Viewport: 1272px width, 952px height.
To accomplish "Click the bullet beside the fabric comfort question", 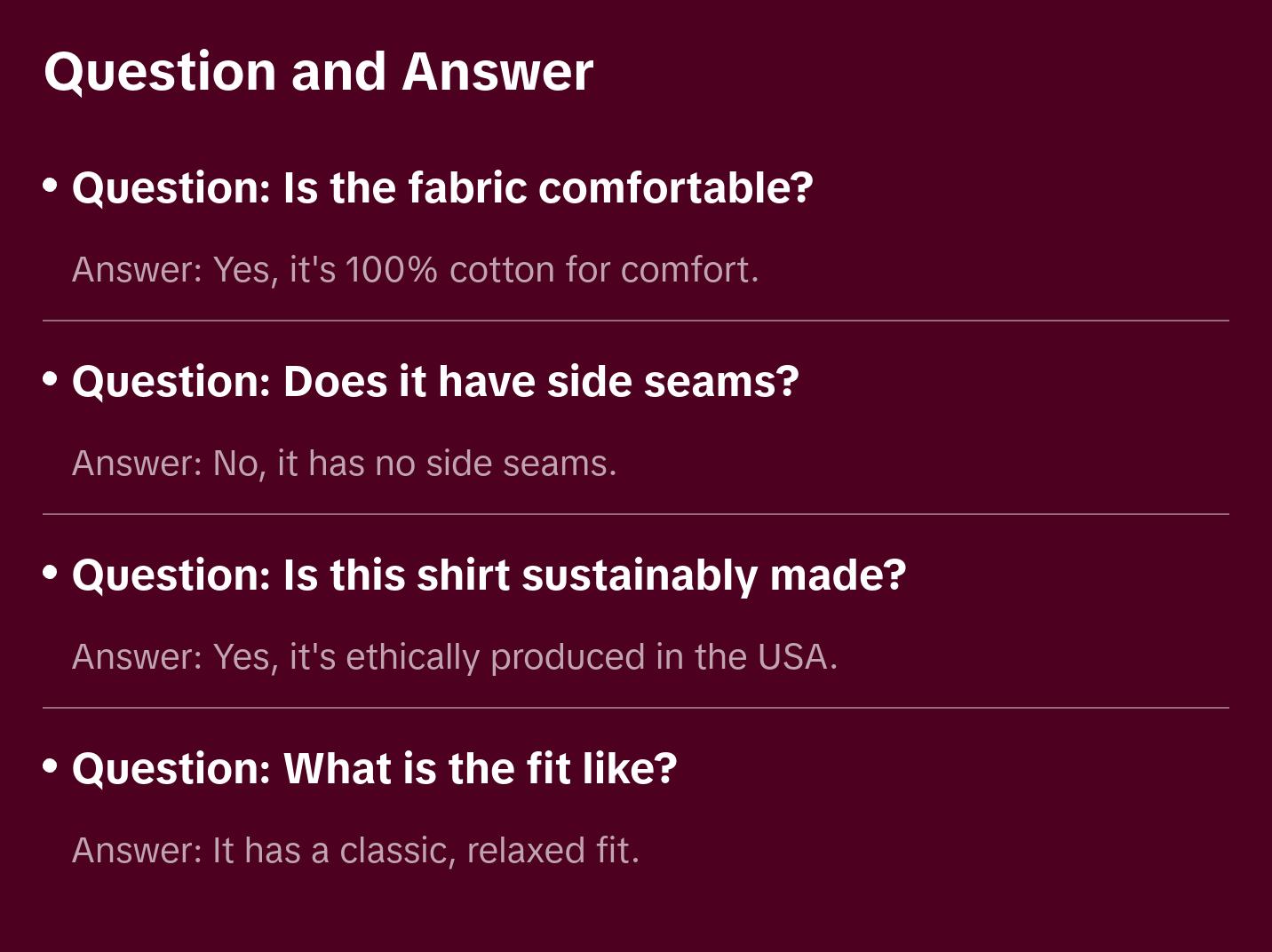I will (x=51, y=186).
